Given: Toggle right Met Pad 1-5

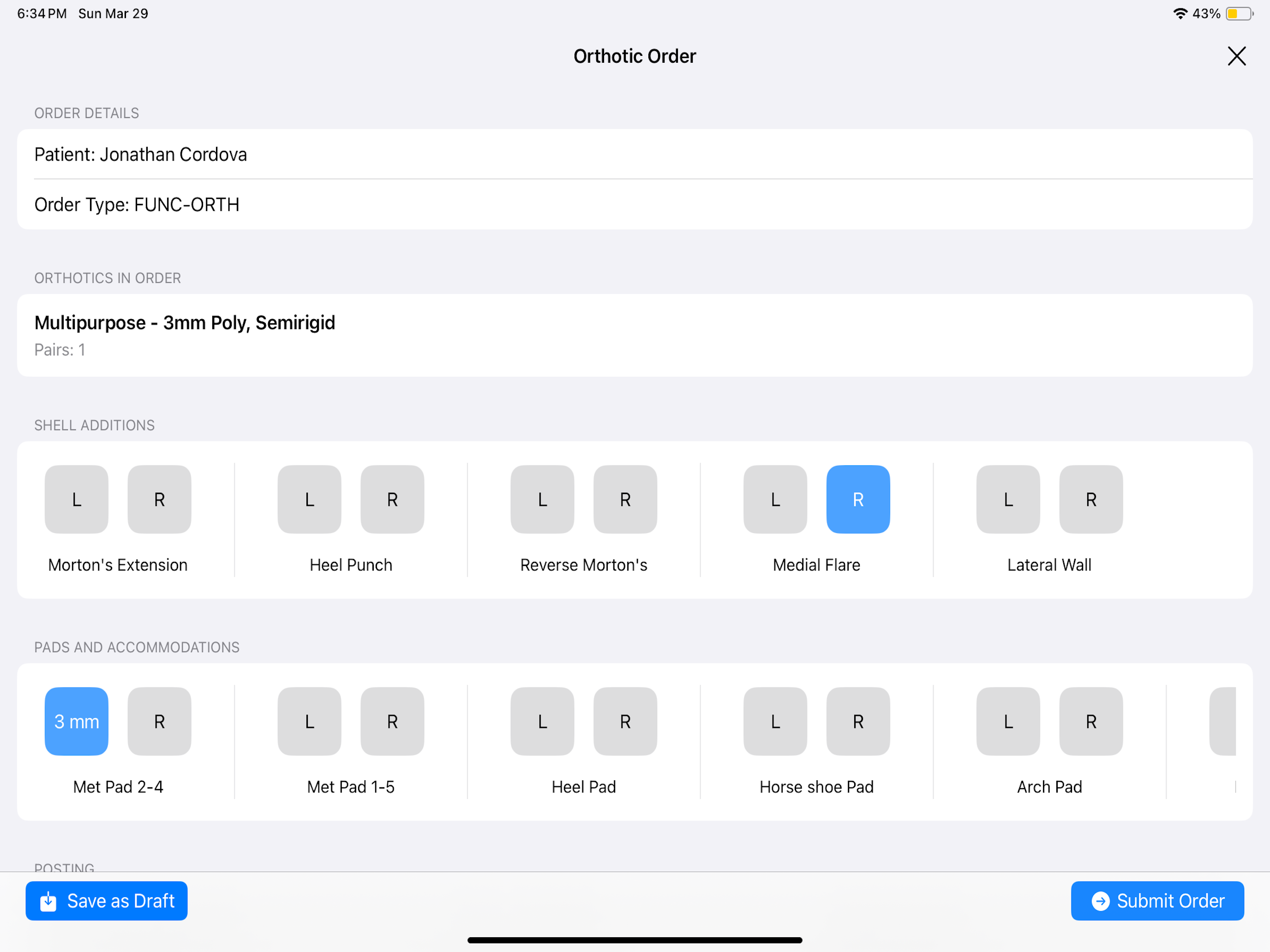Looking at the screenshot, I should (392, 721).
